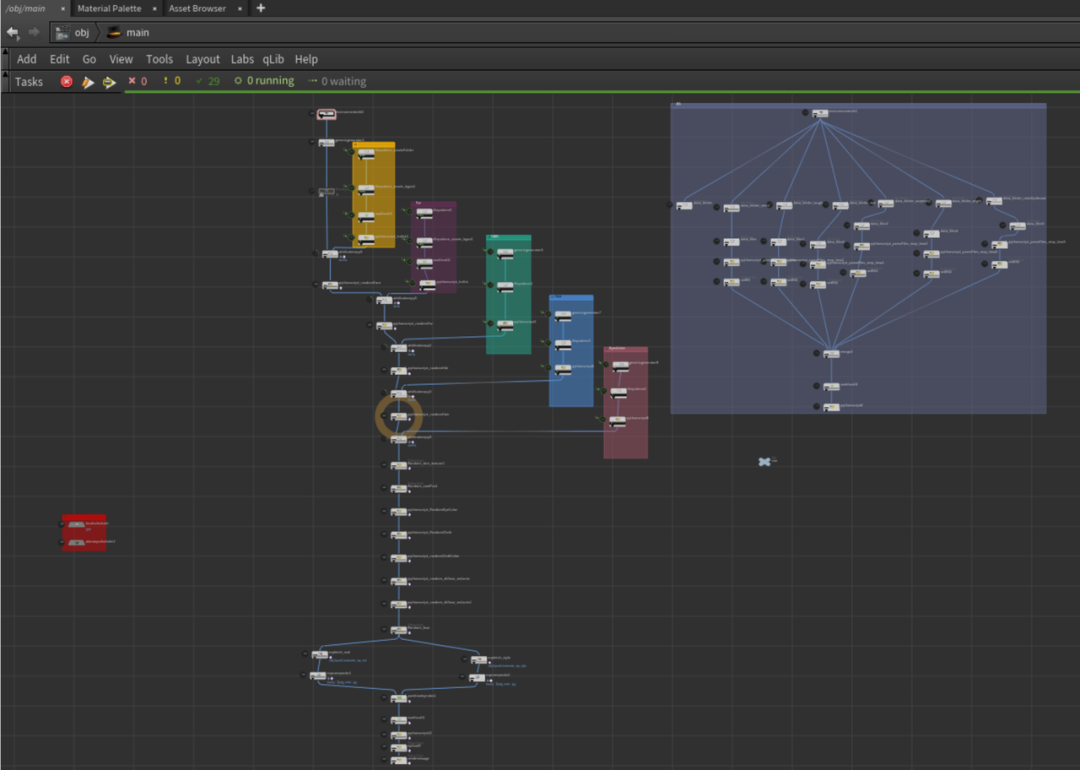
Task: Open the Labs menu
Action: click(x=242, y=59)
